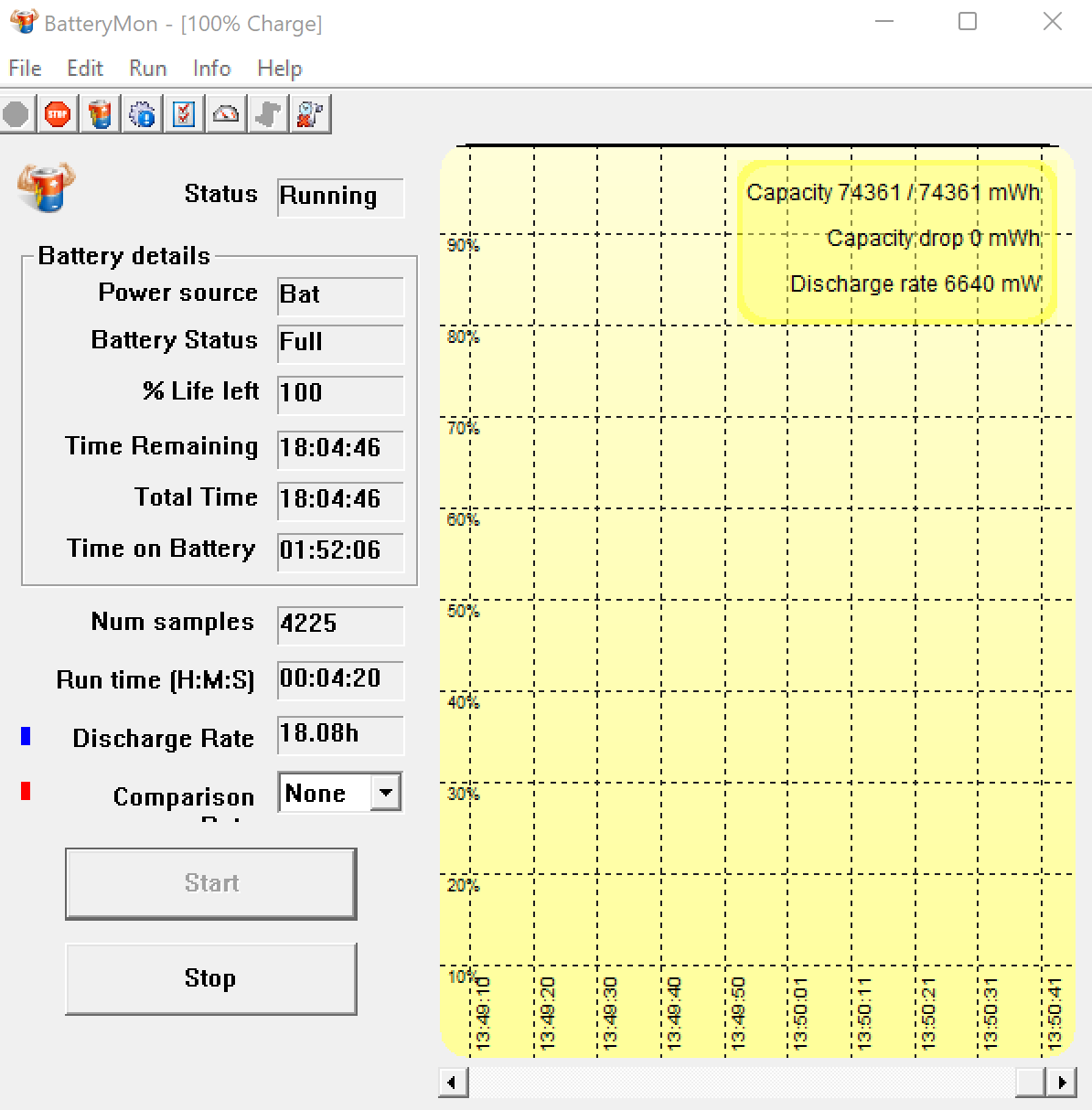This screenshot has height=1110, width=1092.
Task: Open the Edit menu
Action: coord(85,69)
